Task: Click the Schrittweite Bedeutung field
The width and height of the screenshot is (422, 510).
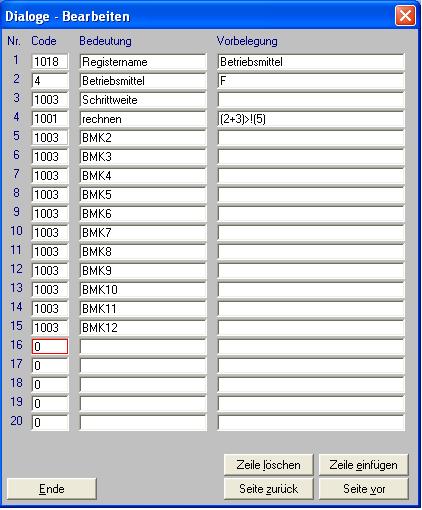Action: pyautogui.click(x=143, y=100)
